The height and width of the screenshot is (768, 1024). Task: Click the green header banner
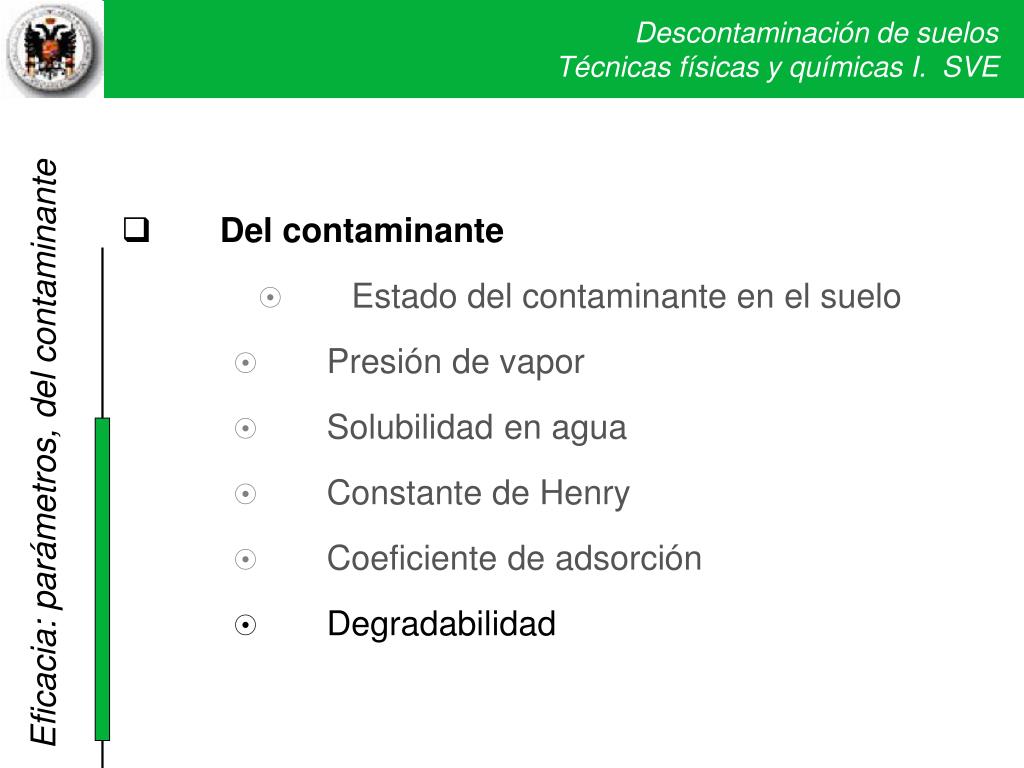(x=564, y=49)
